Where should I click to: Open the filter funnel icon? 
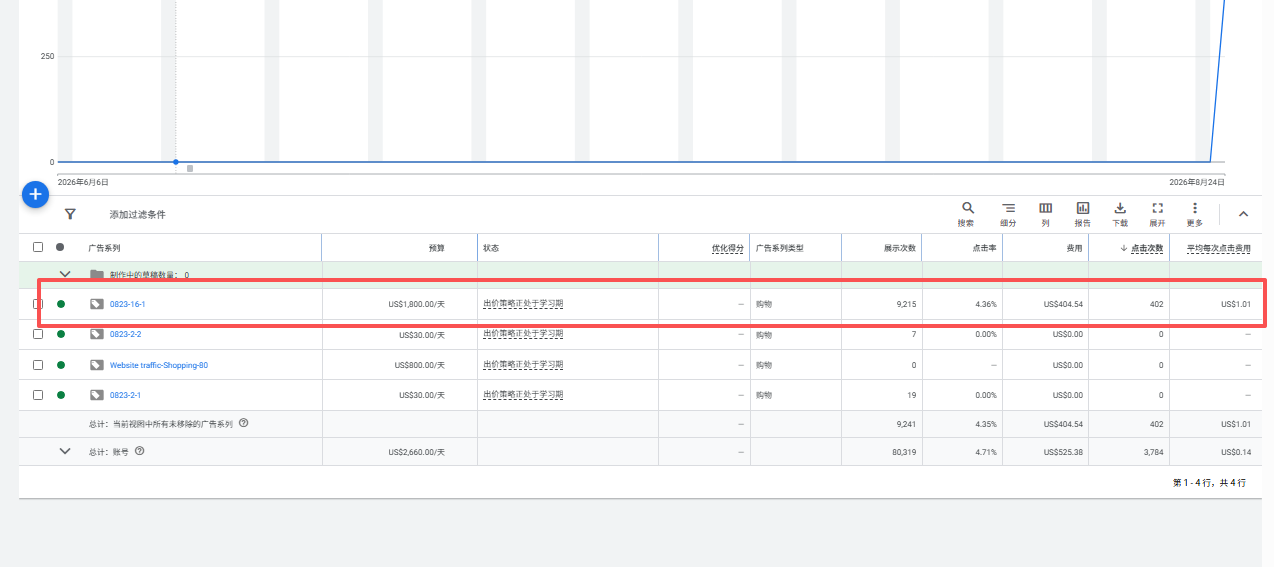[70, 214]
